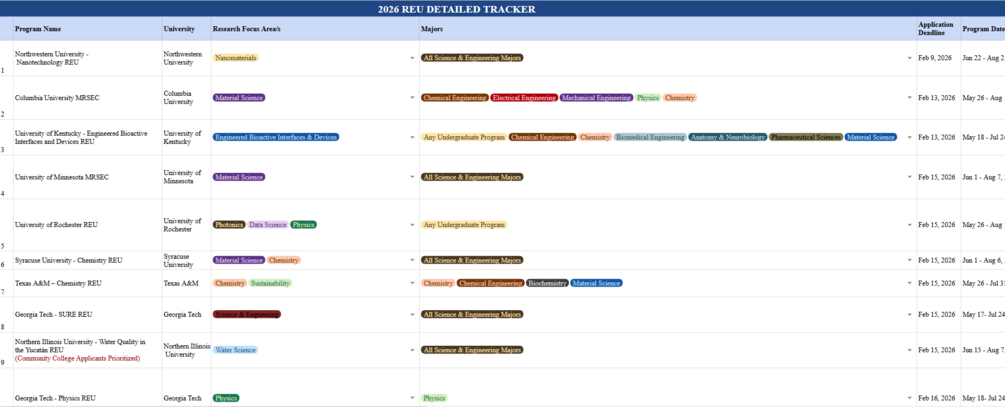Click Anatomy & Neurobiology chip
Viewport: 1005px width, 407px height.
pos(728,137)
